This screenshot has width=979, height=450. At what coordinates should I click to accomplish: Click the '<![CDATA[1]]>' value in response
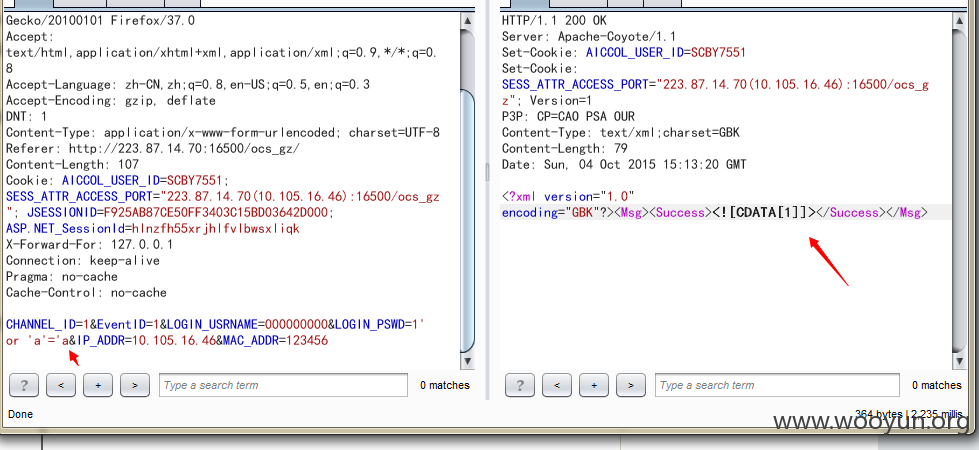point(764,213)
